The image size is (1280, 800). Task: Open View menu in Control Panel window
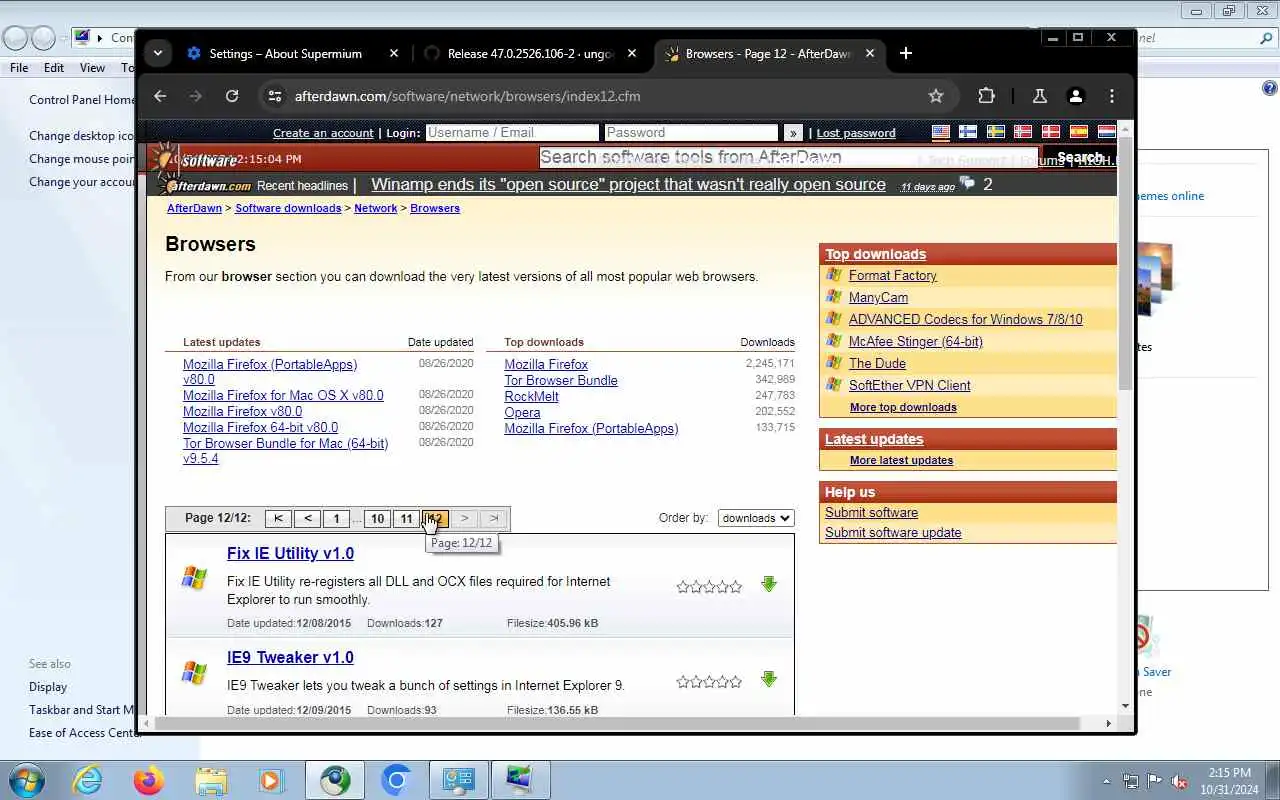(92, 68)
